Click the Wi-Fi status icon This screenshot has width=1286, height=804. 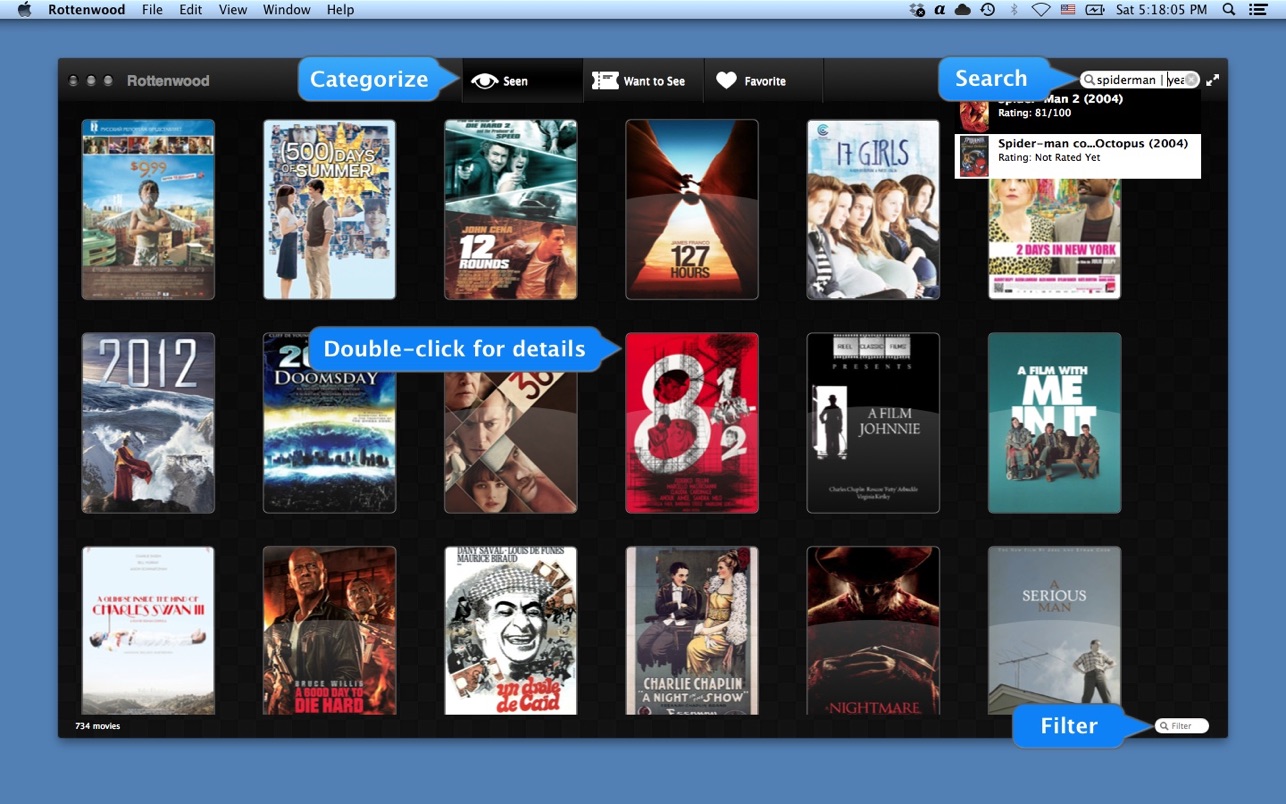pyautogui.click(x=1041, y=10)
